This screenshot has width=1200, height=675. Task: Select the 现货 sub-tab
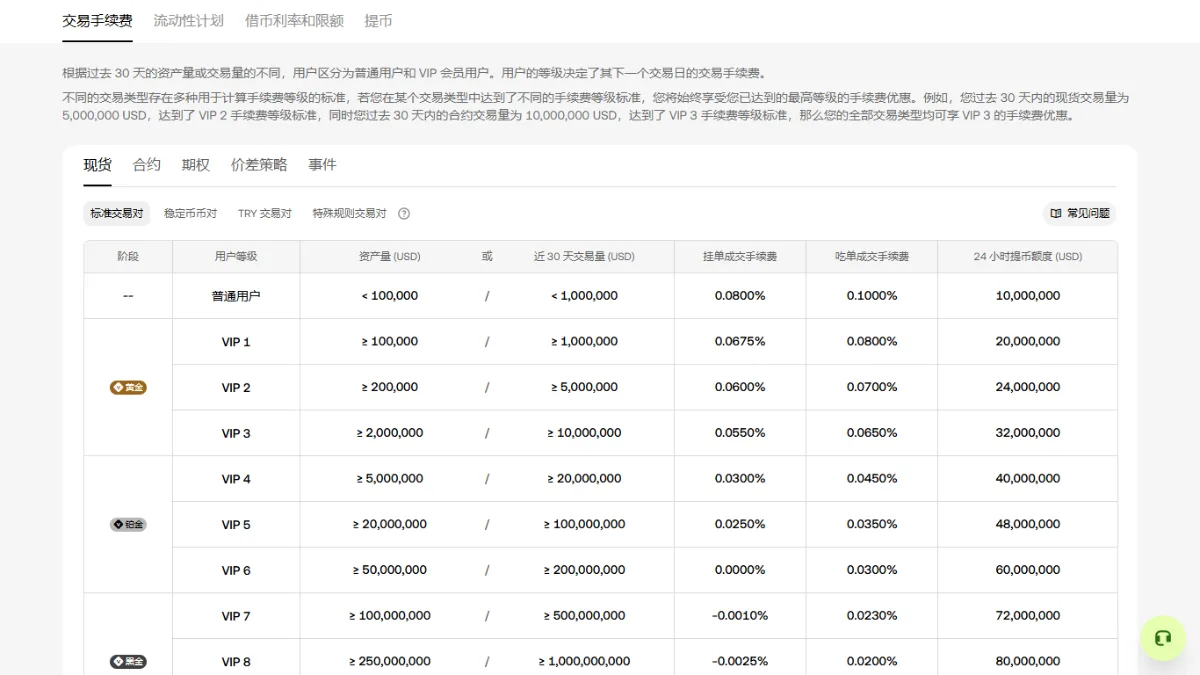tap(98, 165)
